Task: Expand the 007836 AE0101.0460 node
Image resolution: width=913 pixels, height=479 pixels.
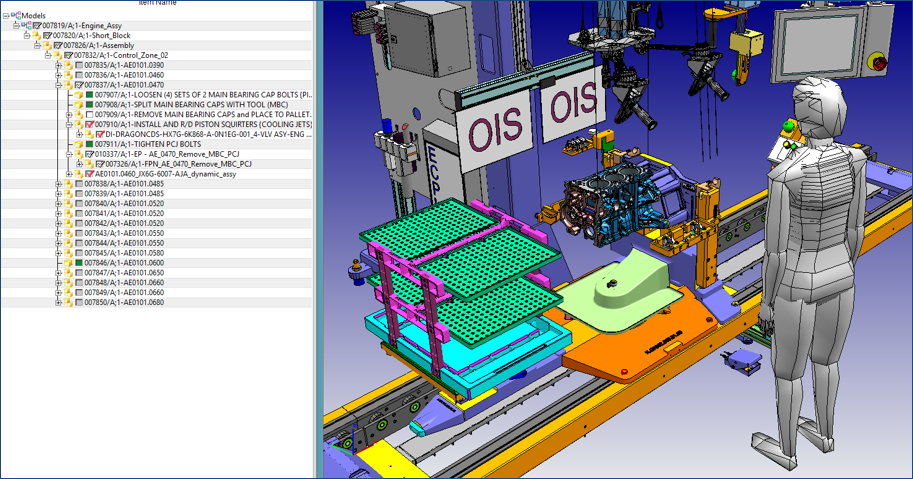Action: [x=58, y=75]
